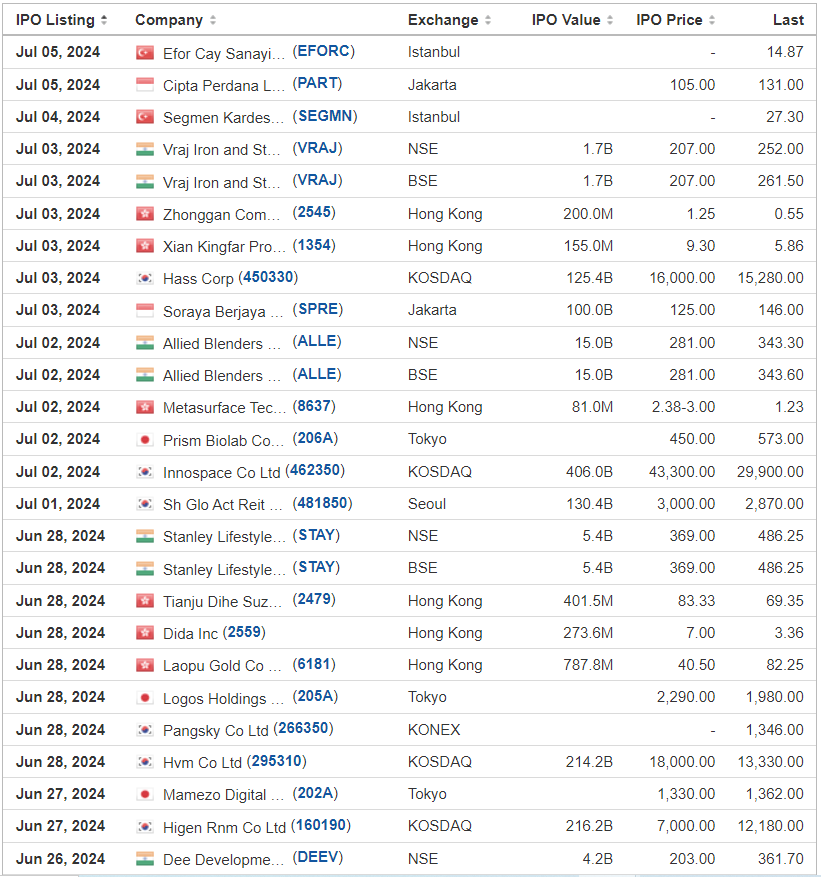Select IPO price range 2.38-3.00

683,407
